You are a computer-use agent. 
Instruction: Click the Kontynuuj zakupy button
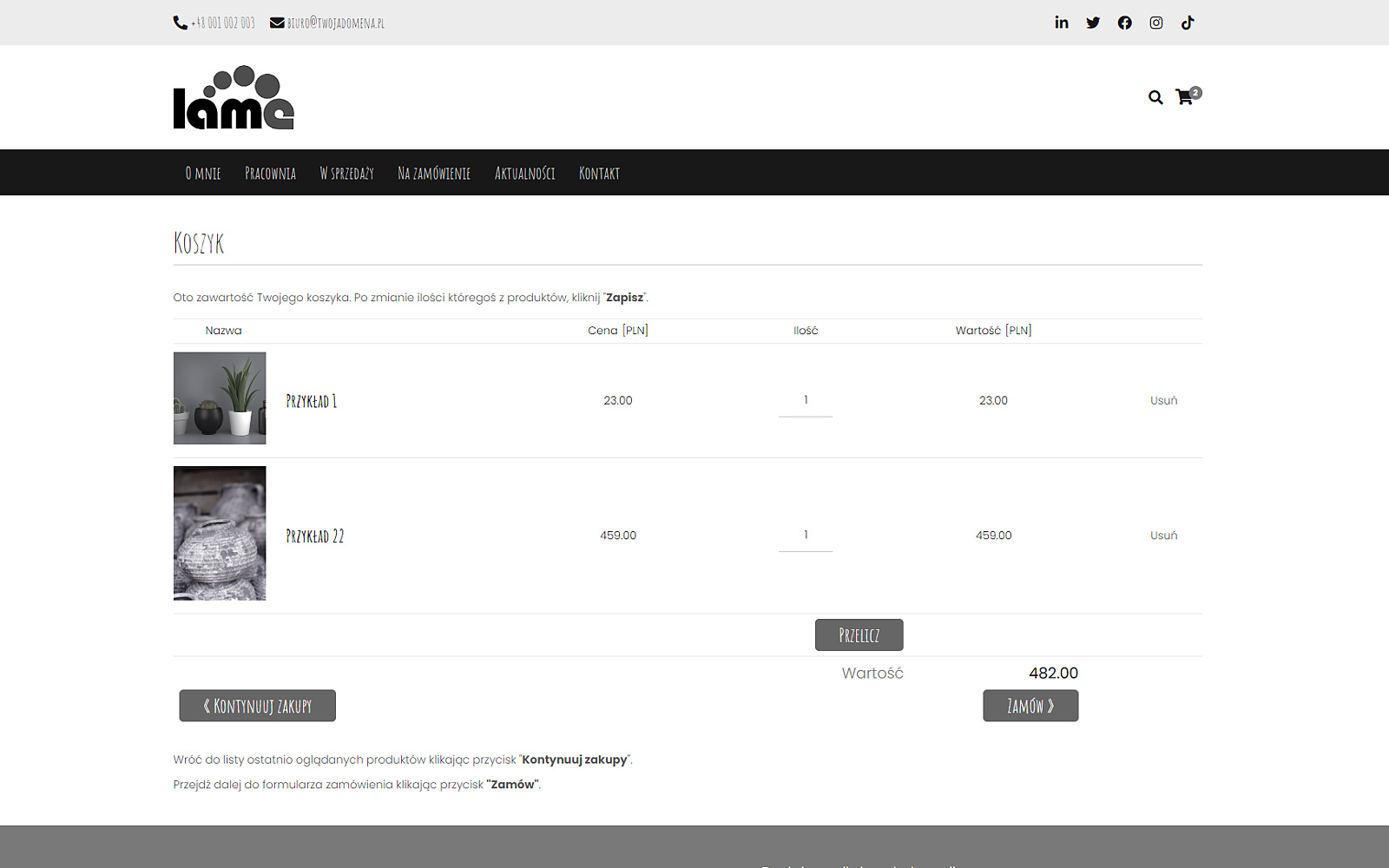pyautogui.click(x=257, y=706)
